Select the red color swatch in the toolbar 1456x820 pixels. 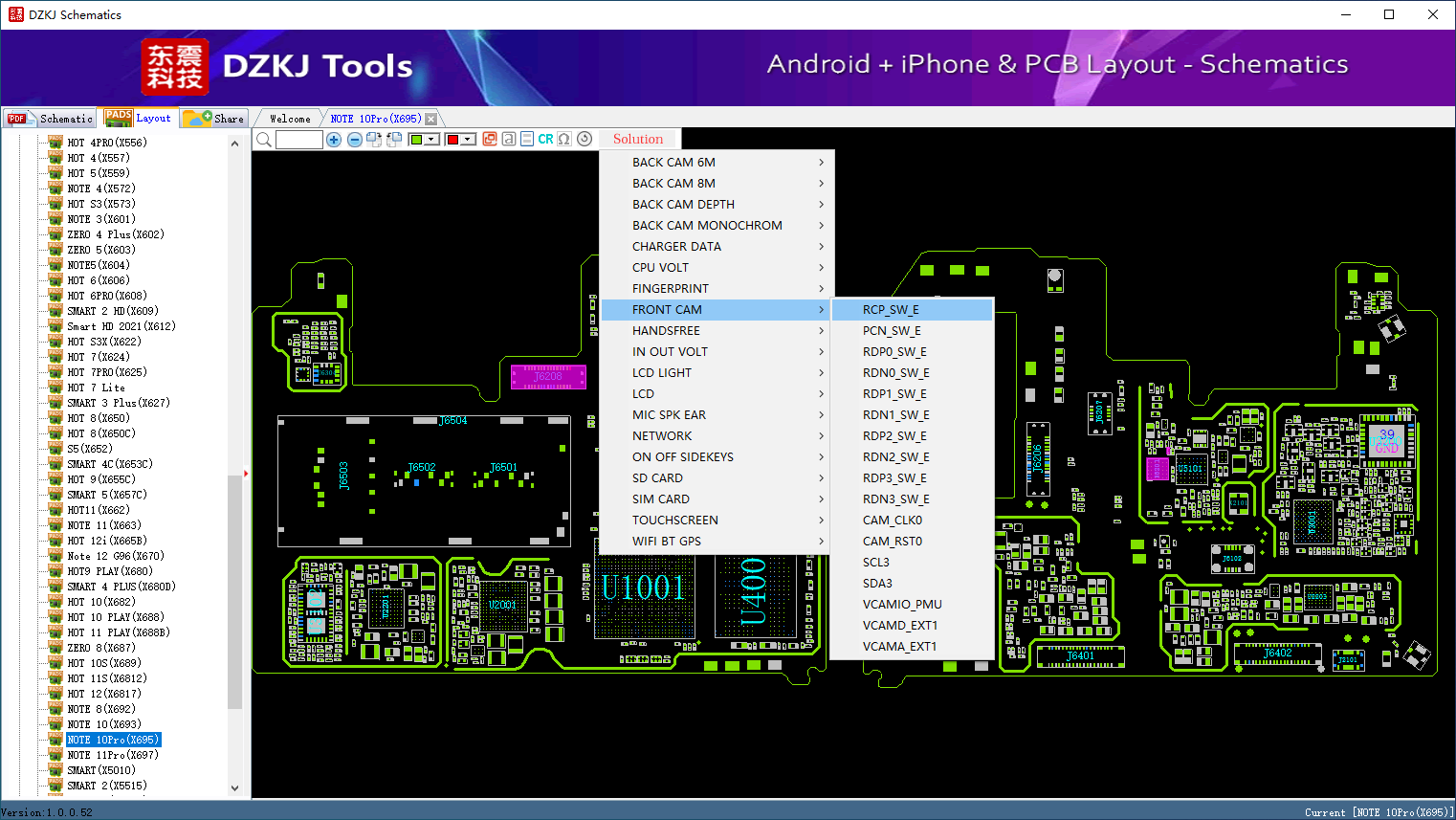point(452,140)
